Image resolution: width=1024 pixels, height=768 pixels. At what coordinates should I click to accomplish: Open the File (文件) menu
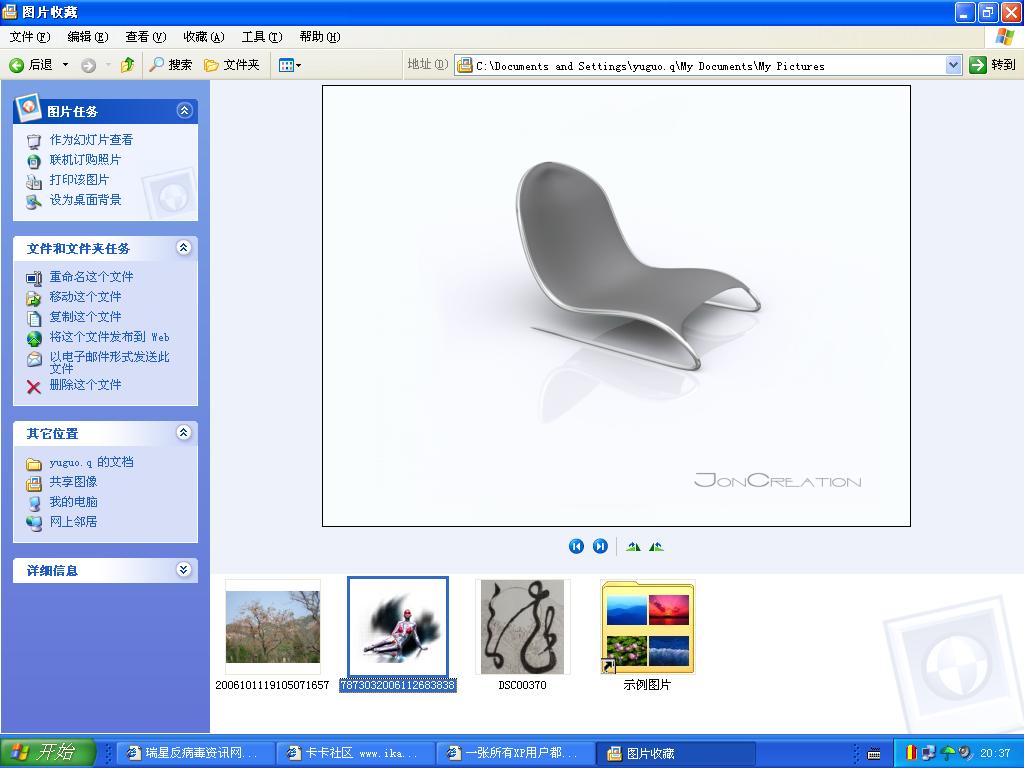29,37
